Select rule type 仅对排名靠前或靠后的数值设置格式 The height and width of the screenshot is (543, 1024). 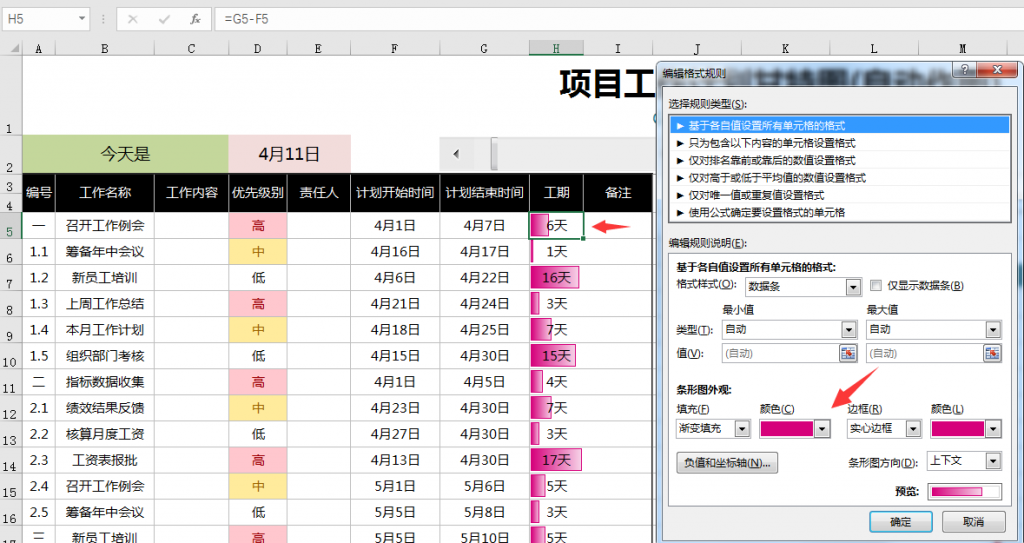point(839,160)
